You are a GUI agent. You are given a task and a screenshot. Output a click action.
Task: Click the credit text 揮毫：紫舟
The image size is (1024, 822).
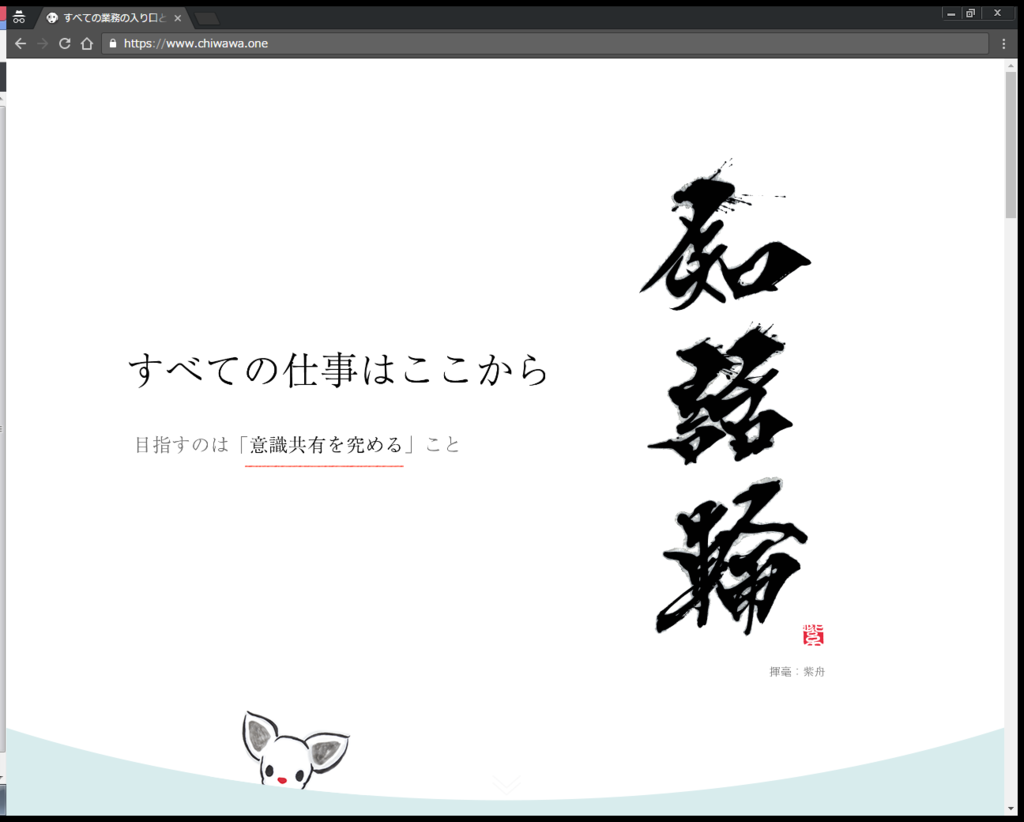click(x=797, y=671)
